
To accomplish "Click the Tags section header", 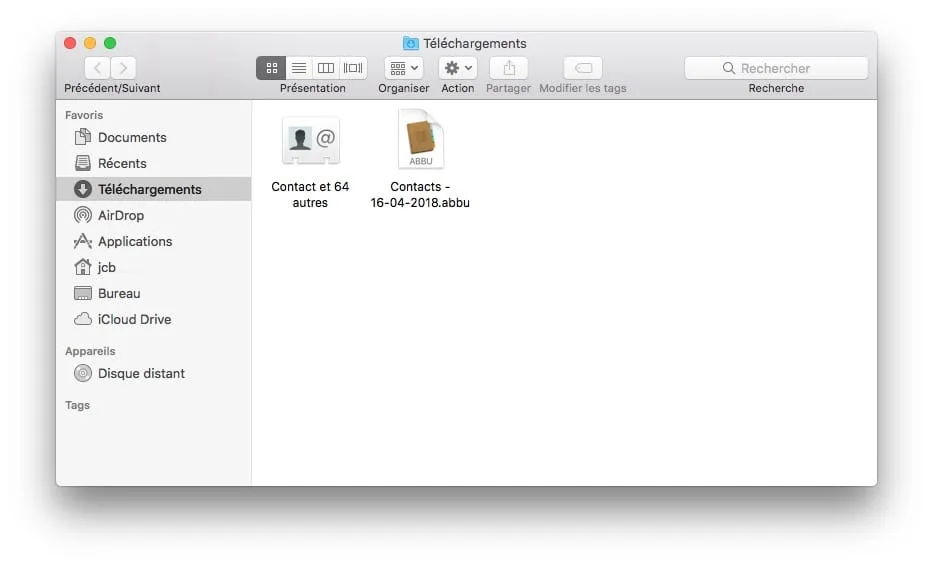I will [77, 405].
